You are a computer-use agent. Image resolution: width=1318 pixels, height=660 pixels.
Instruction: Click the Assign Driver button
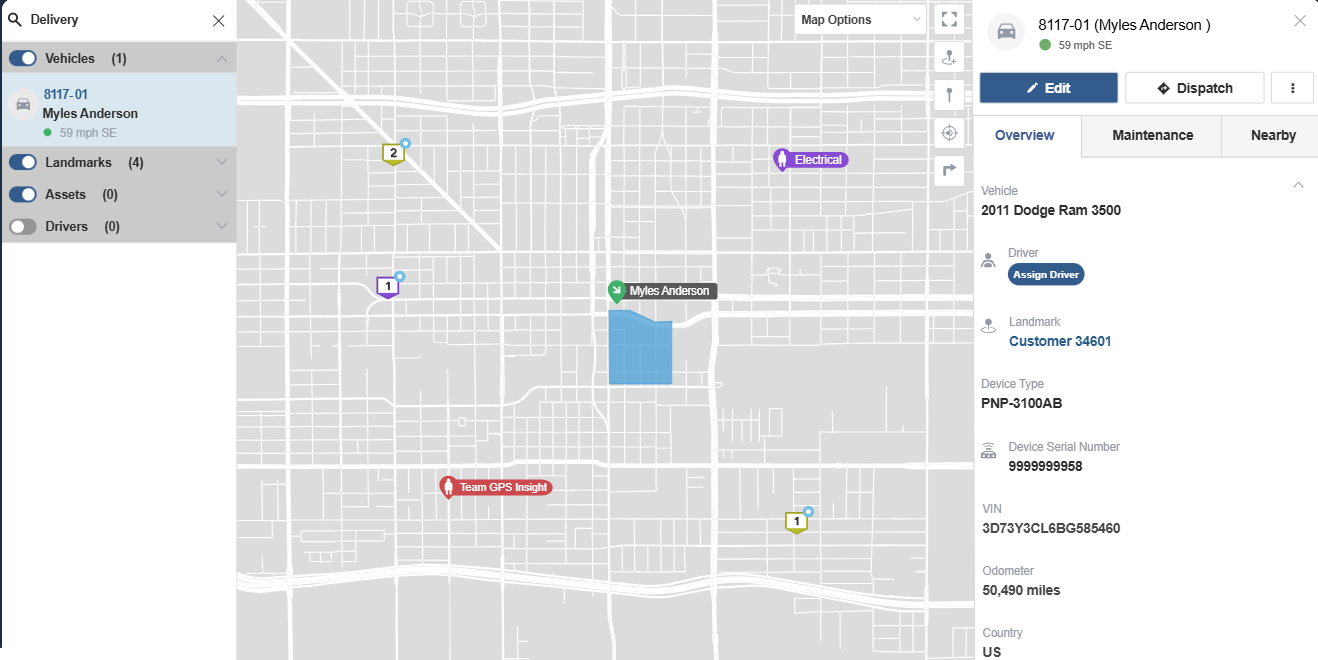[1046, 274]
